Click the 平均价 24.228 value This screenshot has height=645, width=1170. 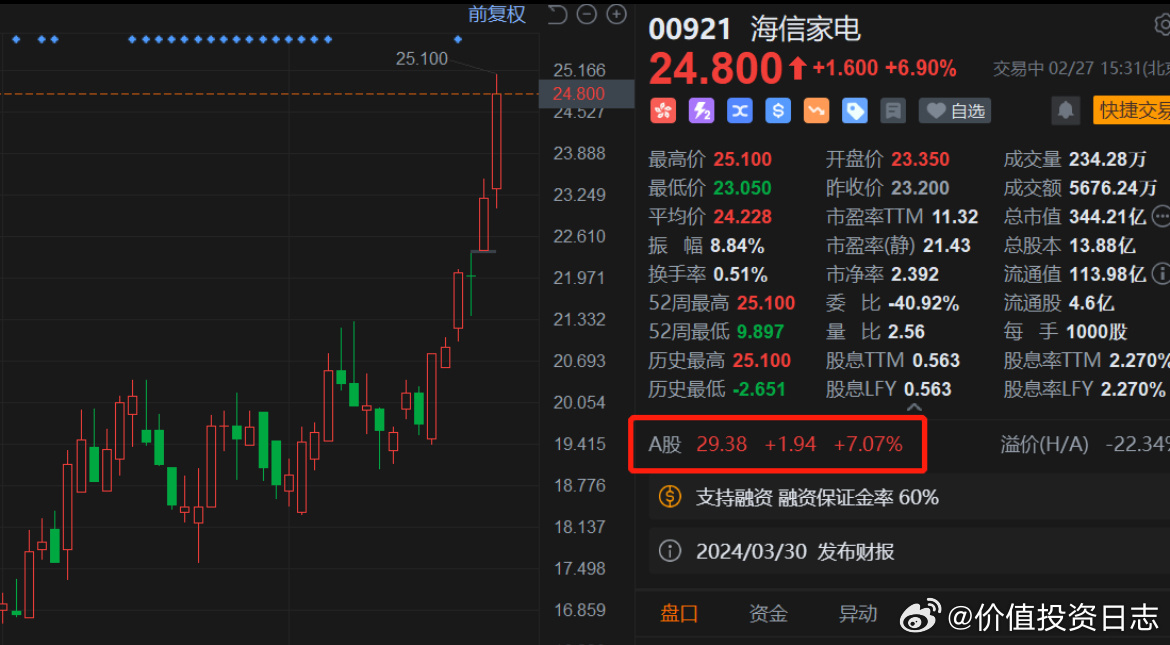pyautogui.click(x=742, y=216)
